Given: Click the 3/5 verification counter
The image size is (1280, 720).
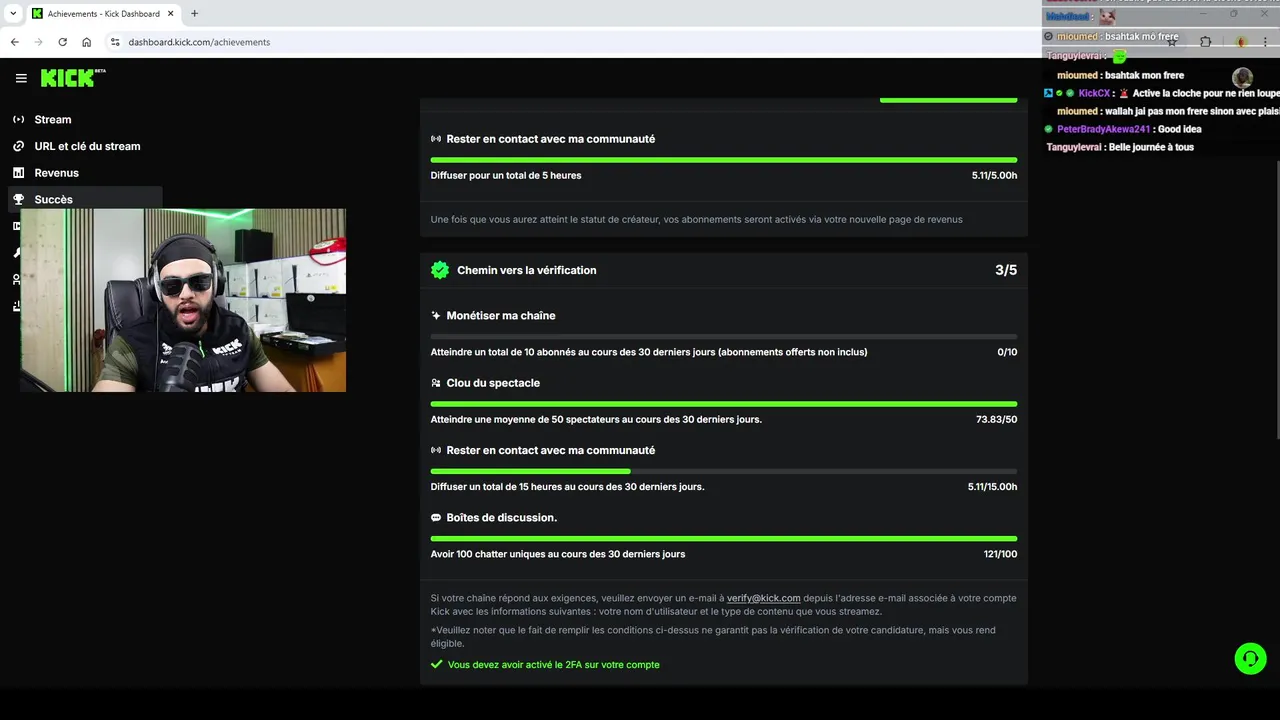Looking at the screenshot, I should [1006, 270].
